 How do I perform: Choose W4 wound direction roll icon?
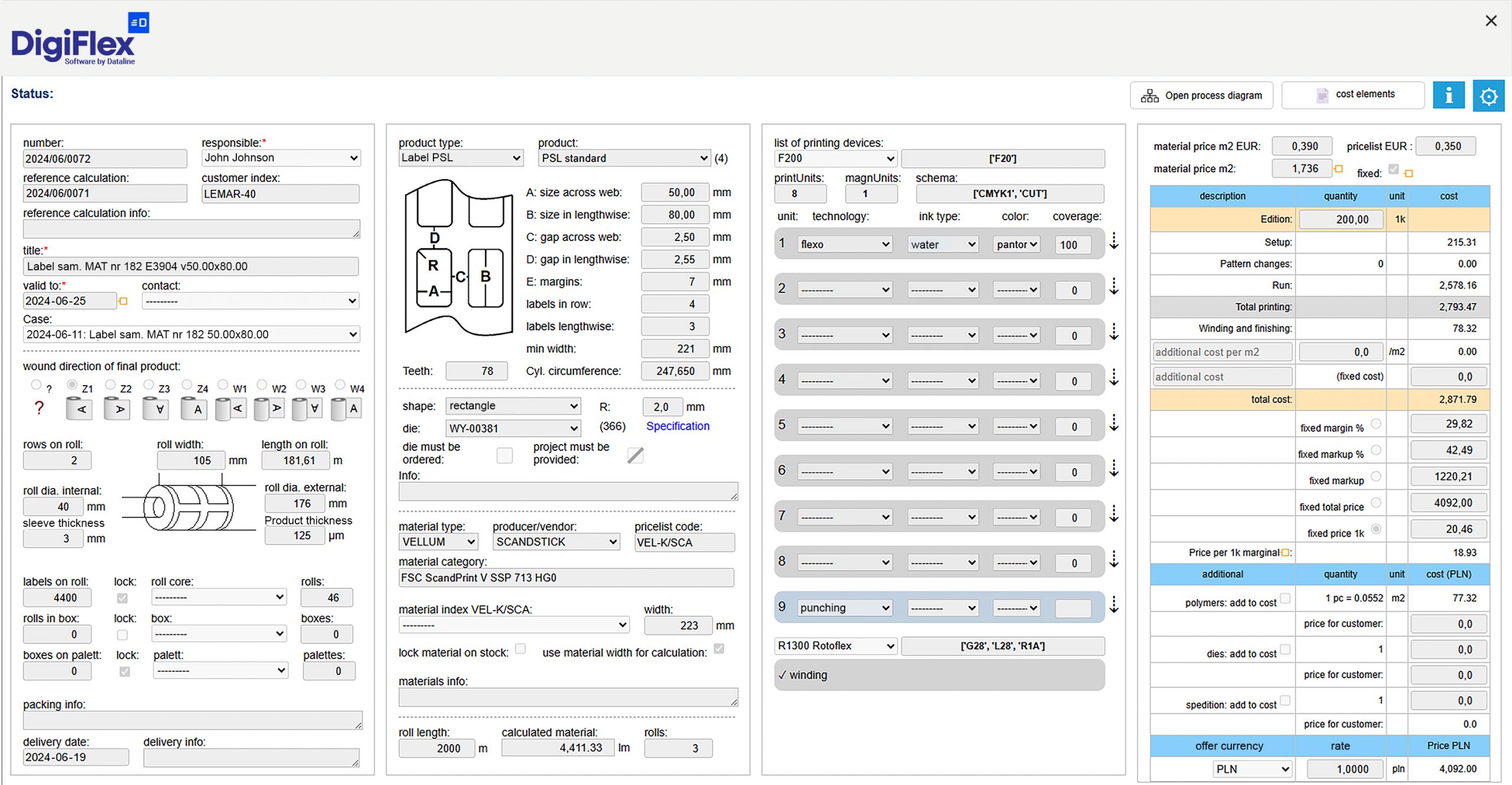point(347,408)
